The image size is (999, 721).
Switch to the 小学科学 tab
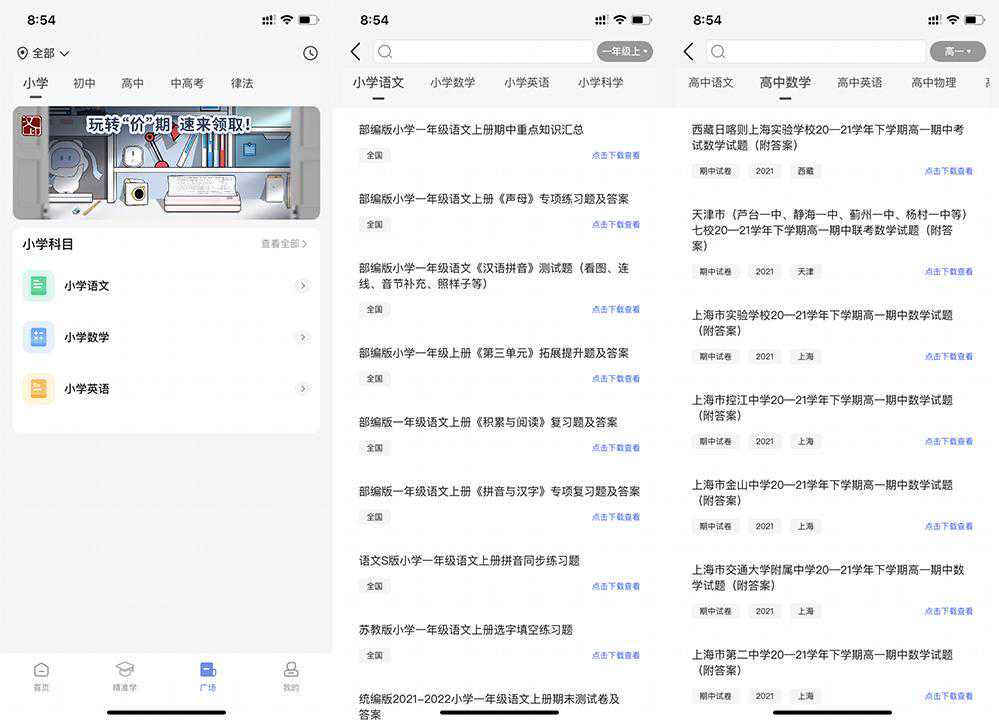[600, 83]
